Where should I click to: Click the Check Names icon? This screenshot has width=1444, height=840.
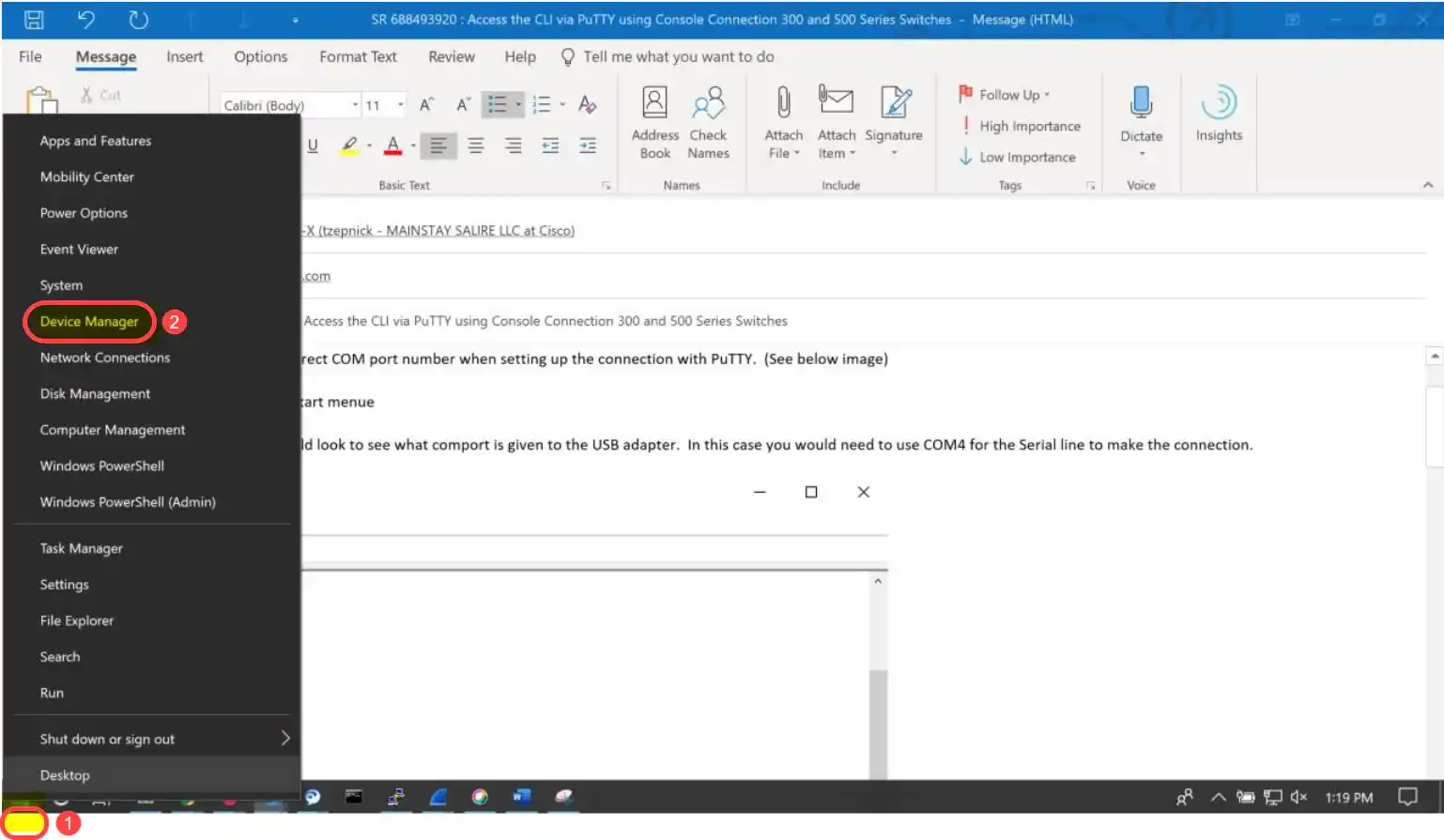point(708,123)
